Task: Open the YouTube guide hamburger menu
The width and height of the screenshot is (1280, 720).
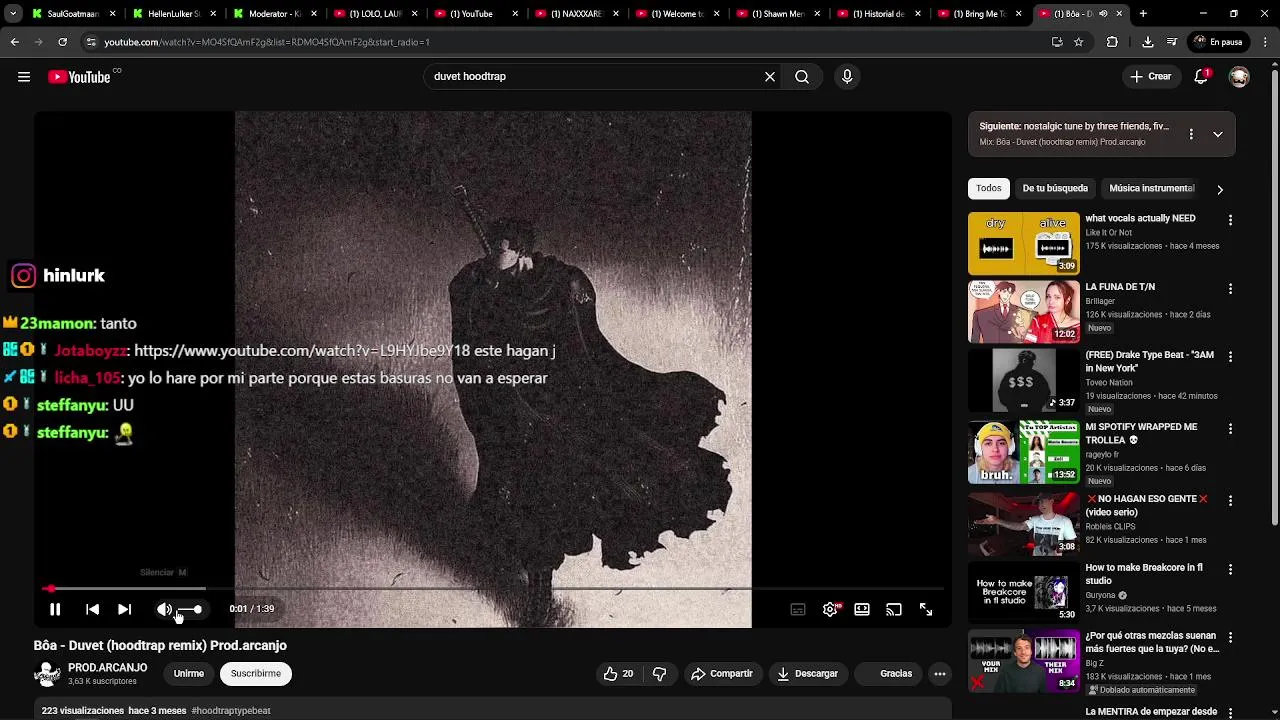Action: click(24, 77)
